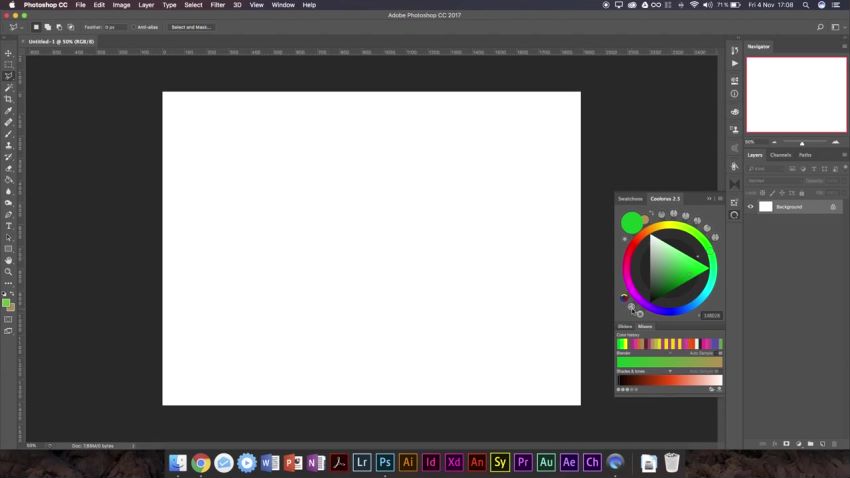Viewport: 850px width, 478px height.
Task: Select the Crop tool
Action: point(9,99)
